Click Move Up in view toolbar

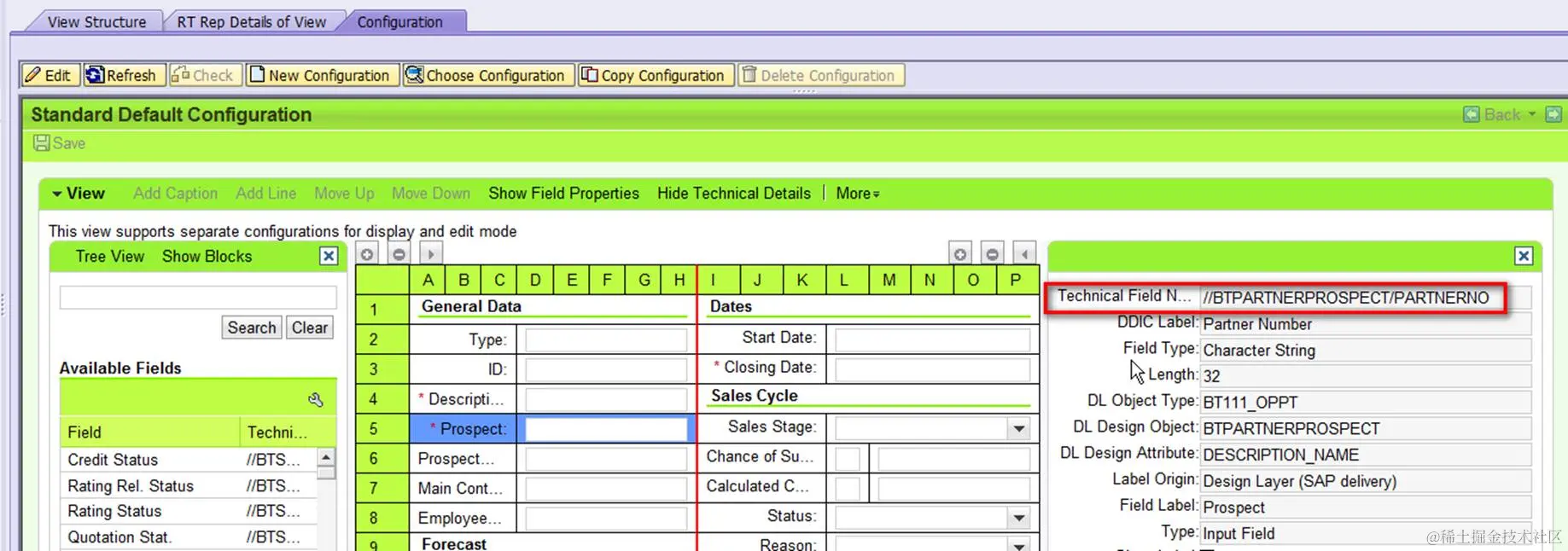click(344, 194)
